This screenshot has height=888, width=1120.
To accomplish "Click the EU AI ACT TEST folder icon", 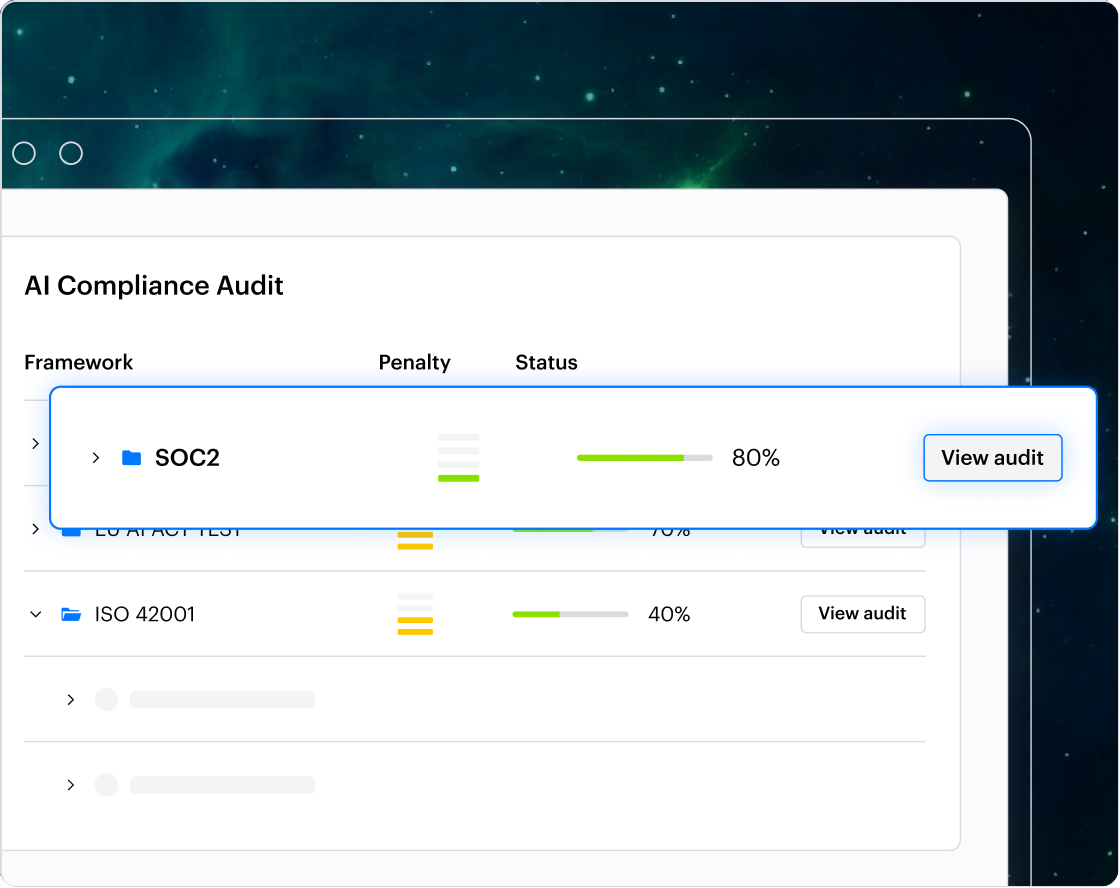I will coord(70,529).
